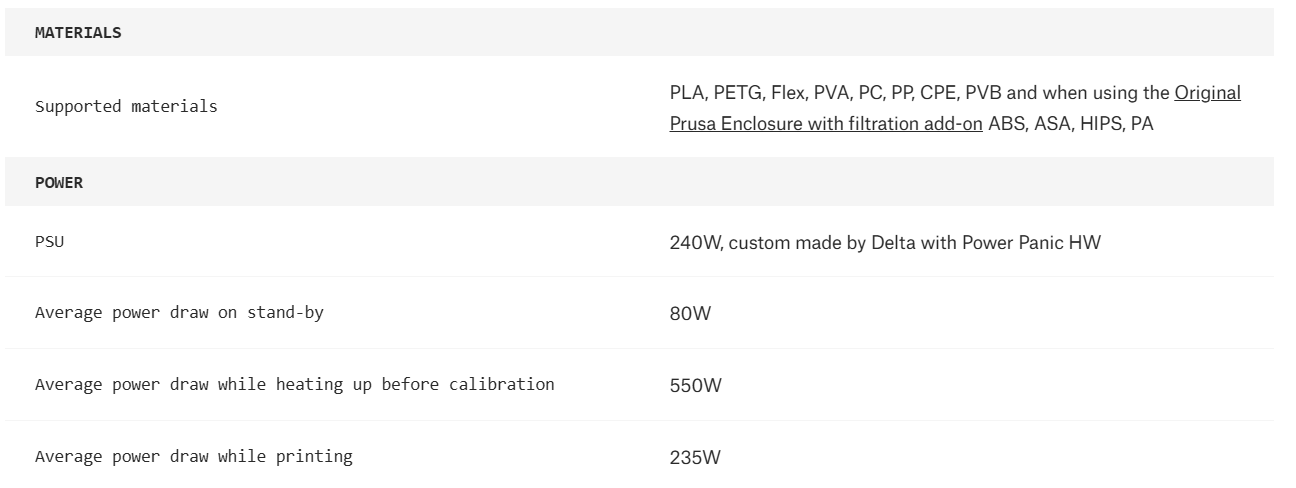Click the 550W heating value
Image resolution: width=1296 pixels, height=488 pixels.
click(x=694, y=386)
